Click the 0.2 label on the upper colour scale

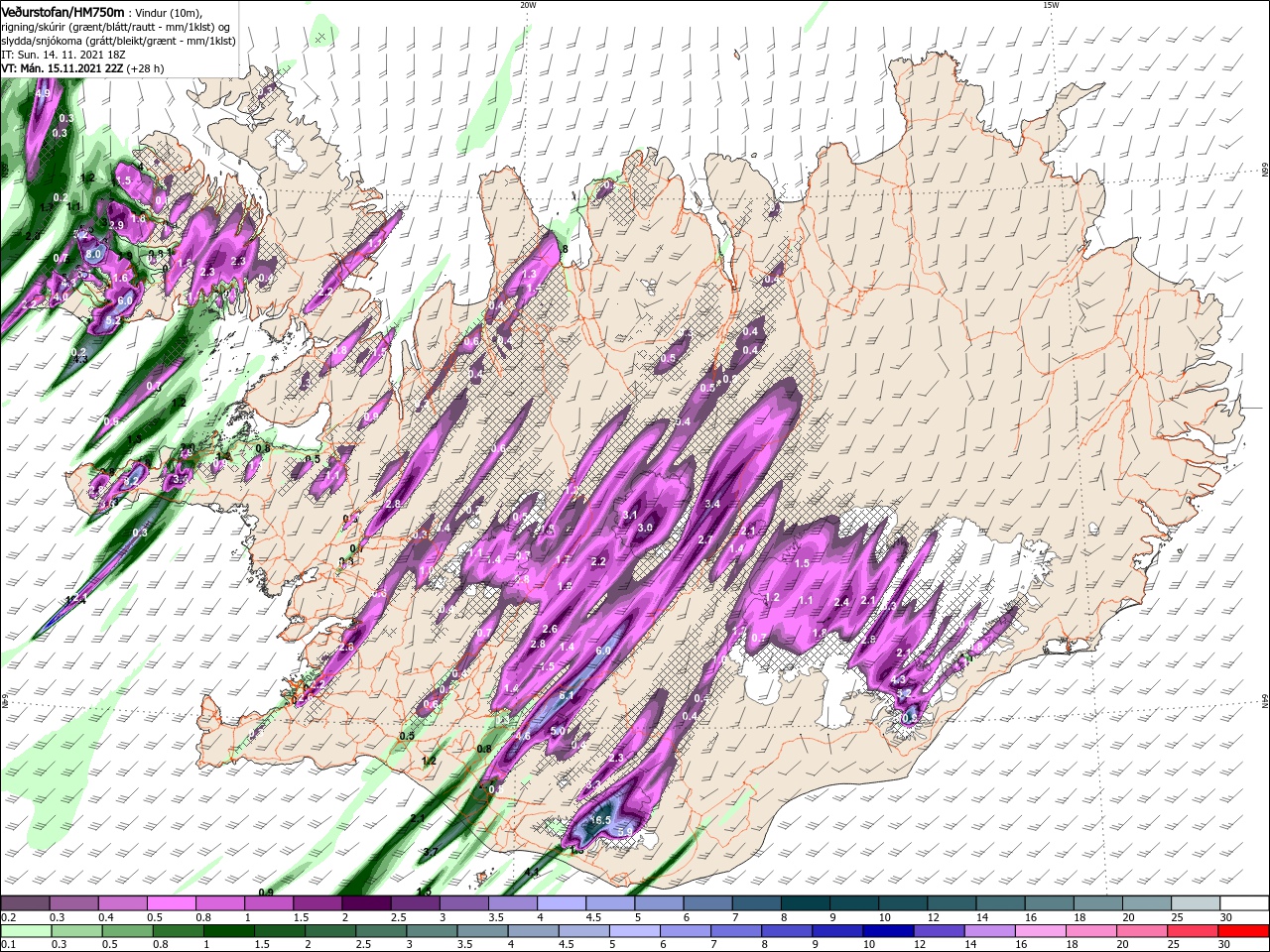click(x=7, y=917)
